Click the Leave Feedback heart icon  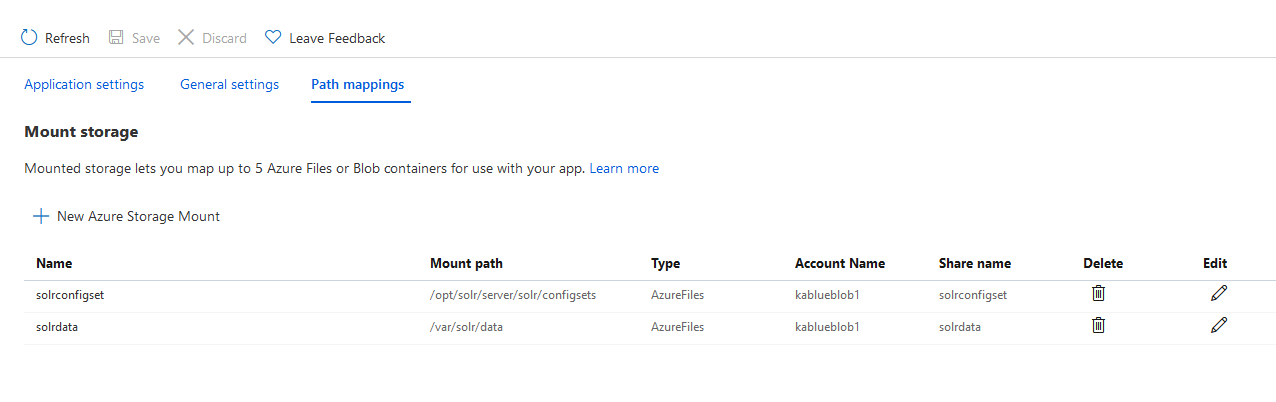tap(273, 38)
